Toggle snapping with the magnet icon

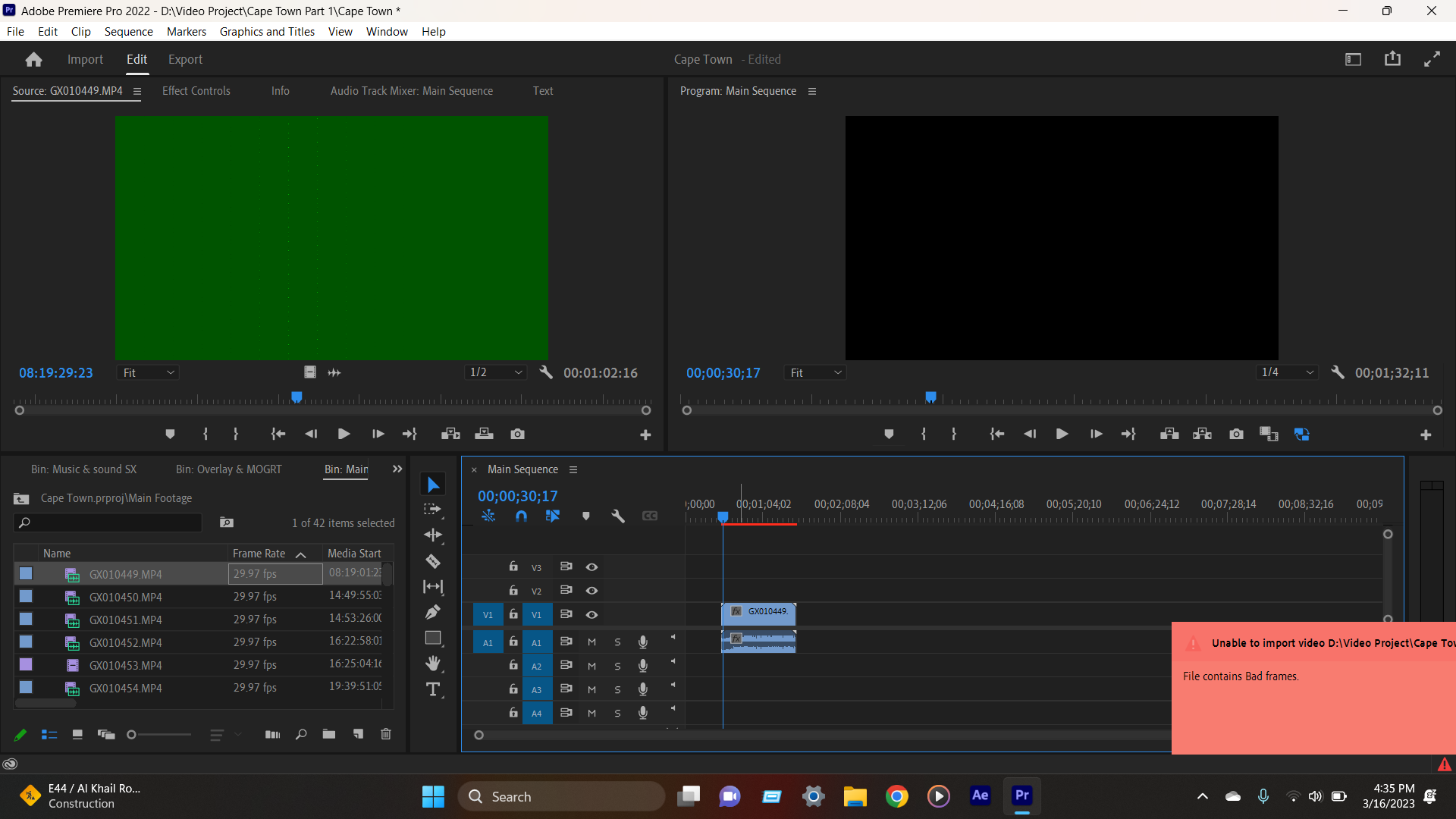[521, 516]
